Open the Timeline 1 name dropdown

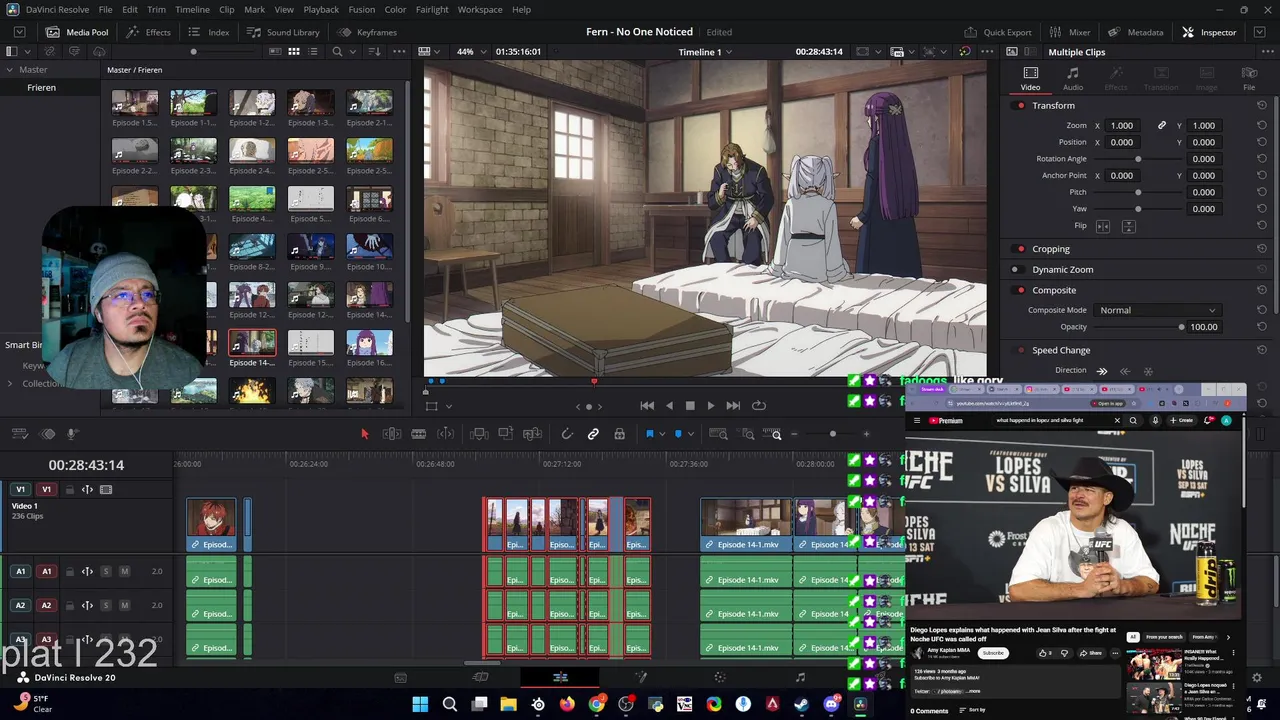pos(705,52)
